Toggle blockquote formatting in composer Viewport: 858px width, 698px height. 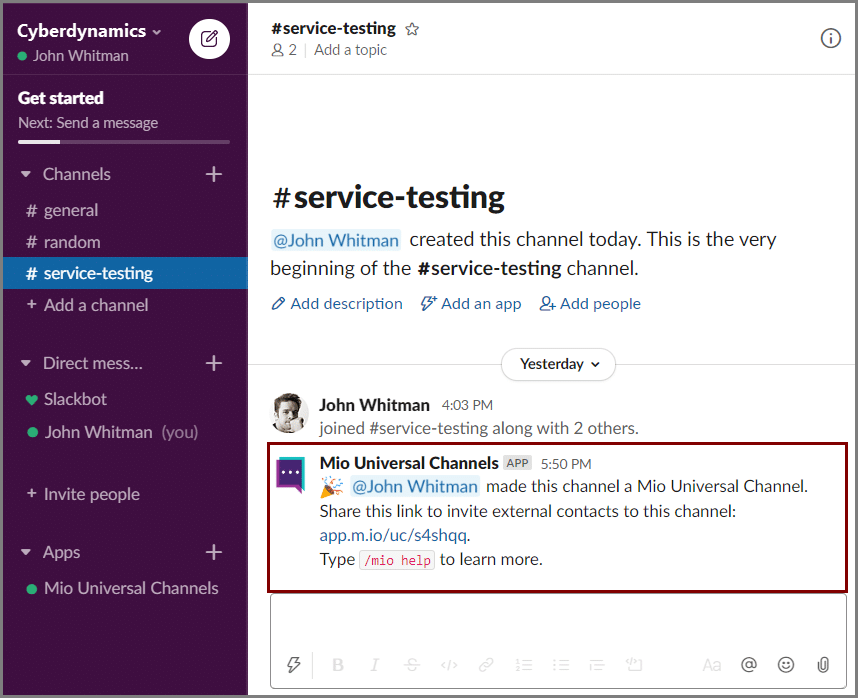coord(597,665)
